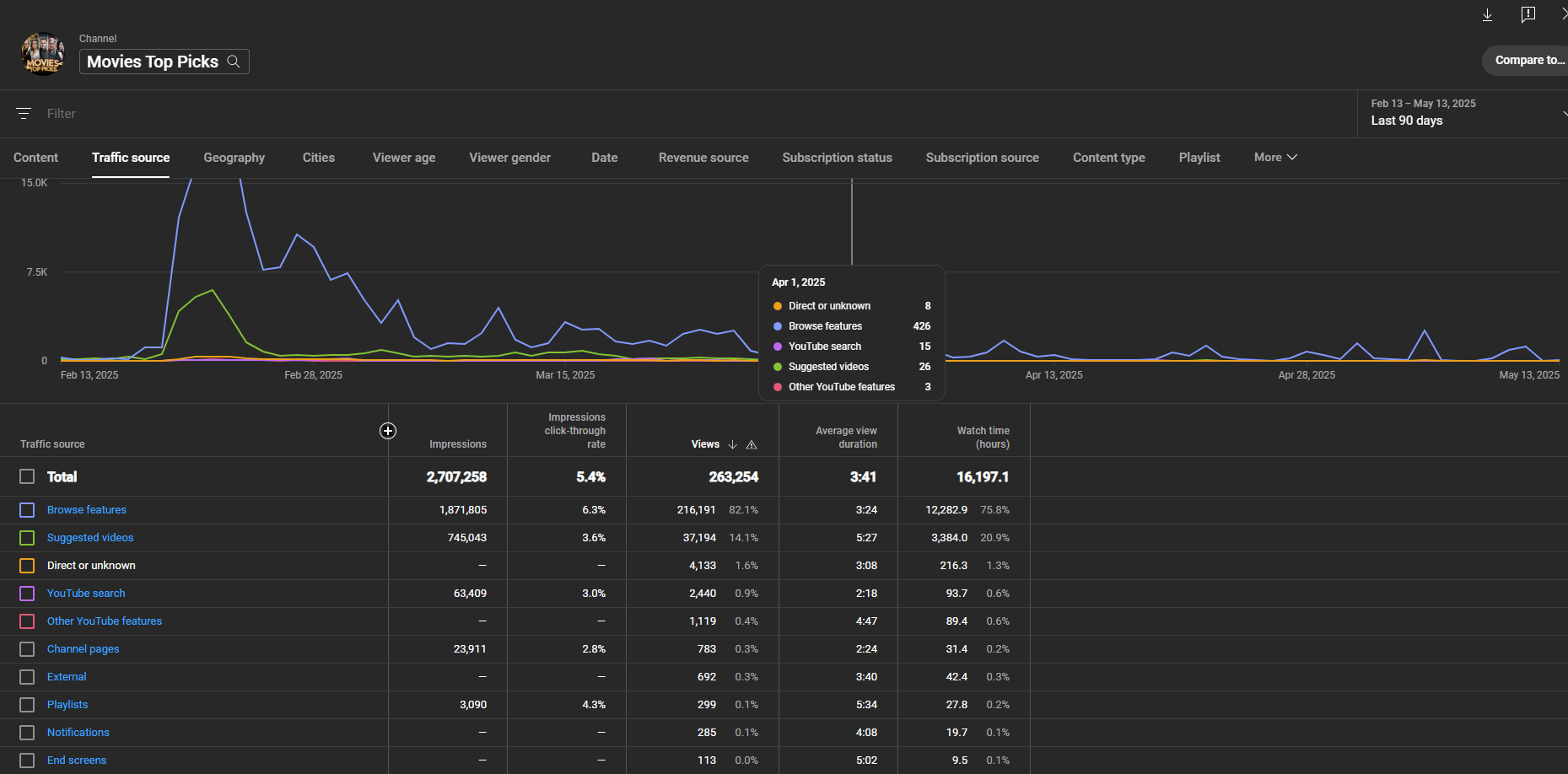The width and height of the screenshot is (1568, 774).
Task: Click the Views sort arrow icon
Action: (x=732, y=444)
